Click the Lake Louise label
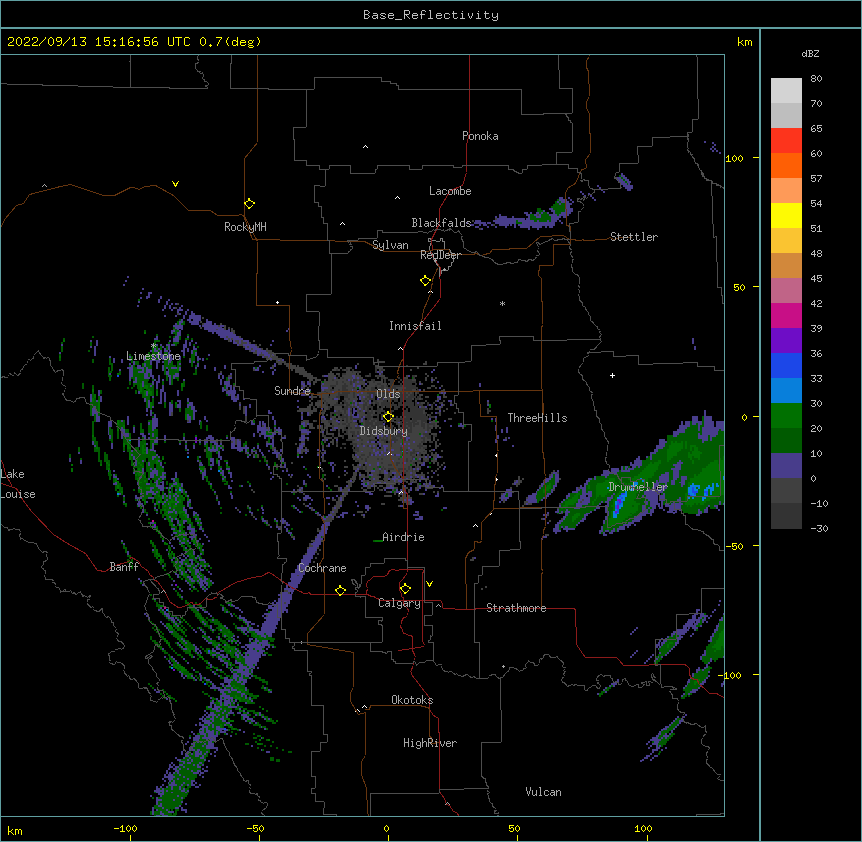This screenshot has height=842, width=862. [x=18, y=484]
